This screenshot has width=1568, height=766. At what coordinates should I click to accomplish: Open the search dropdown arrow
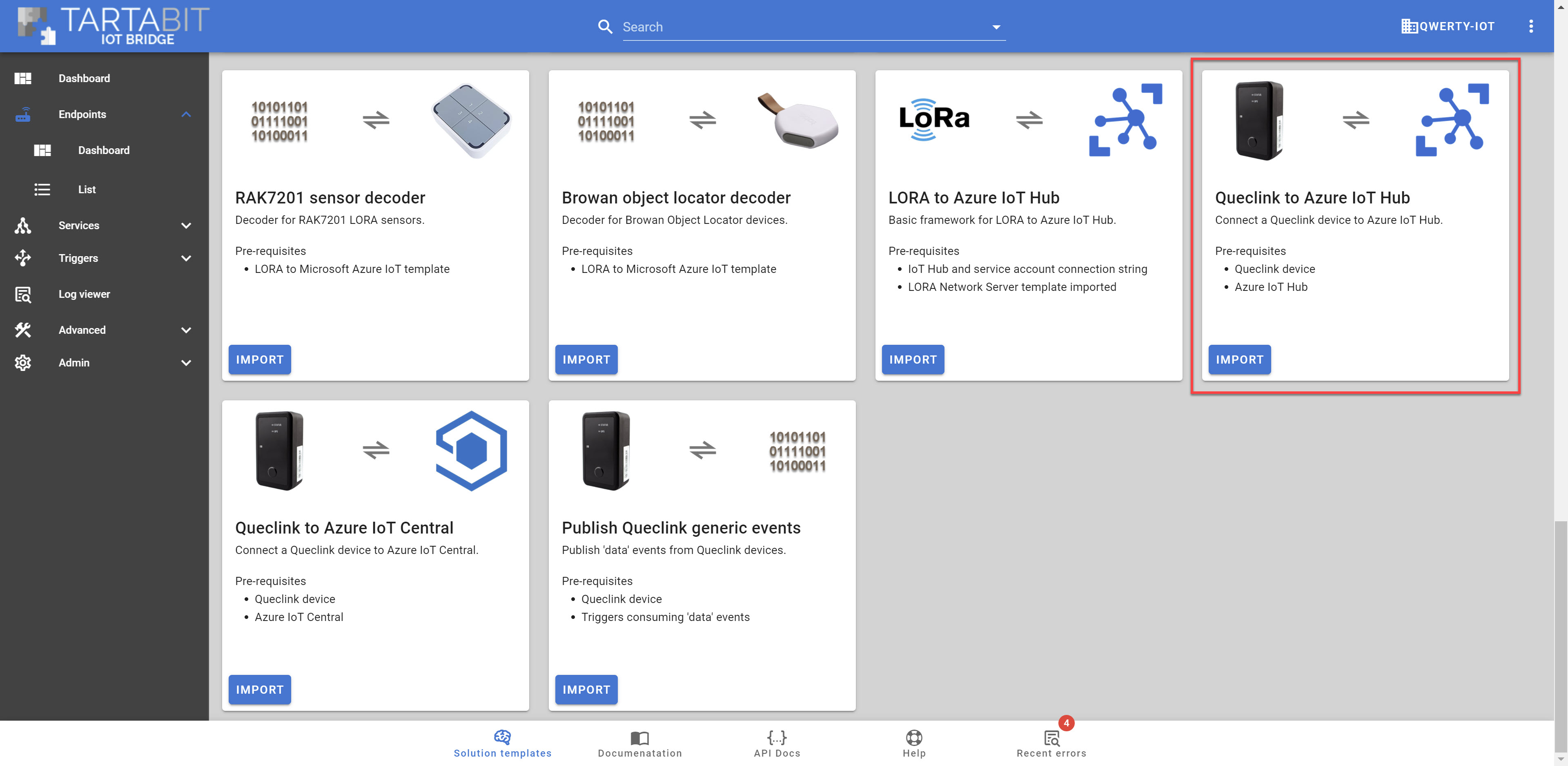[x=996, y=27]
